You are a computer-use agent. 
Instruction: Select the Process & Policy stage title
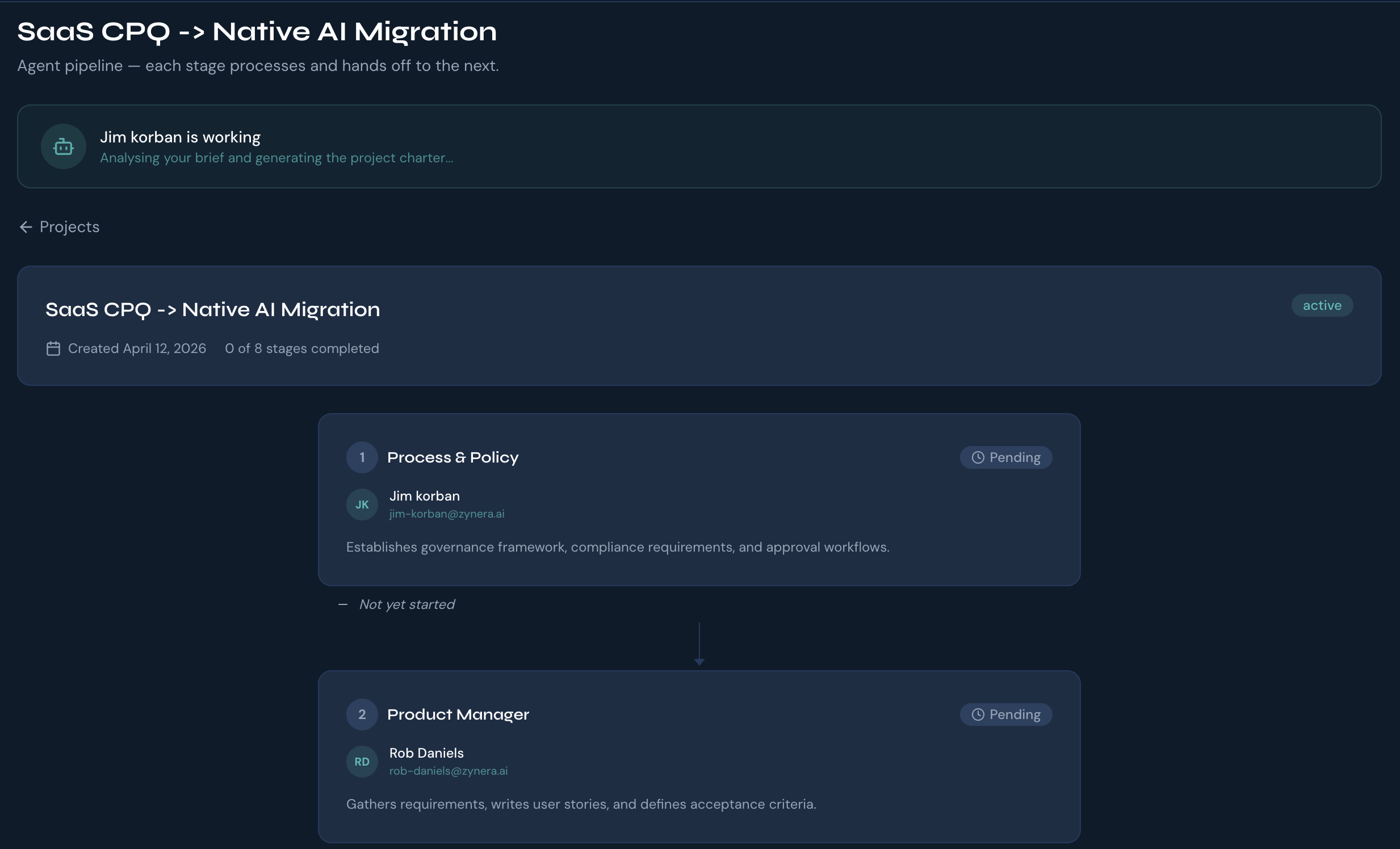(x=453, y=458)
